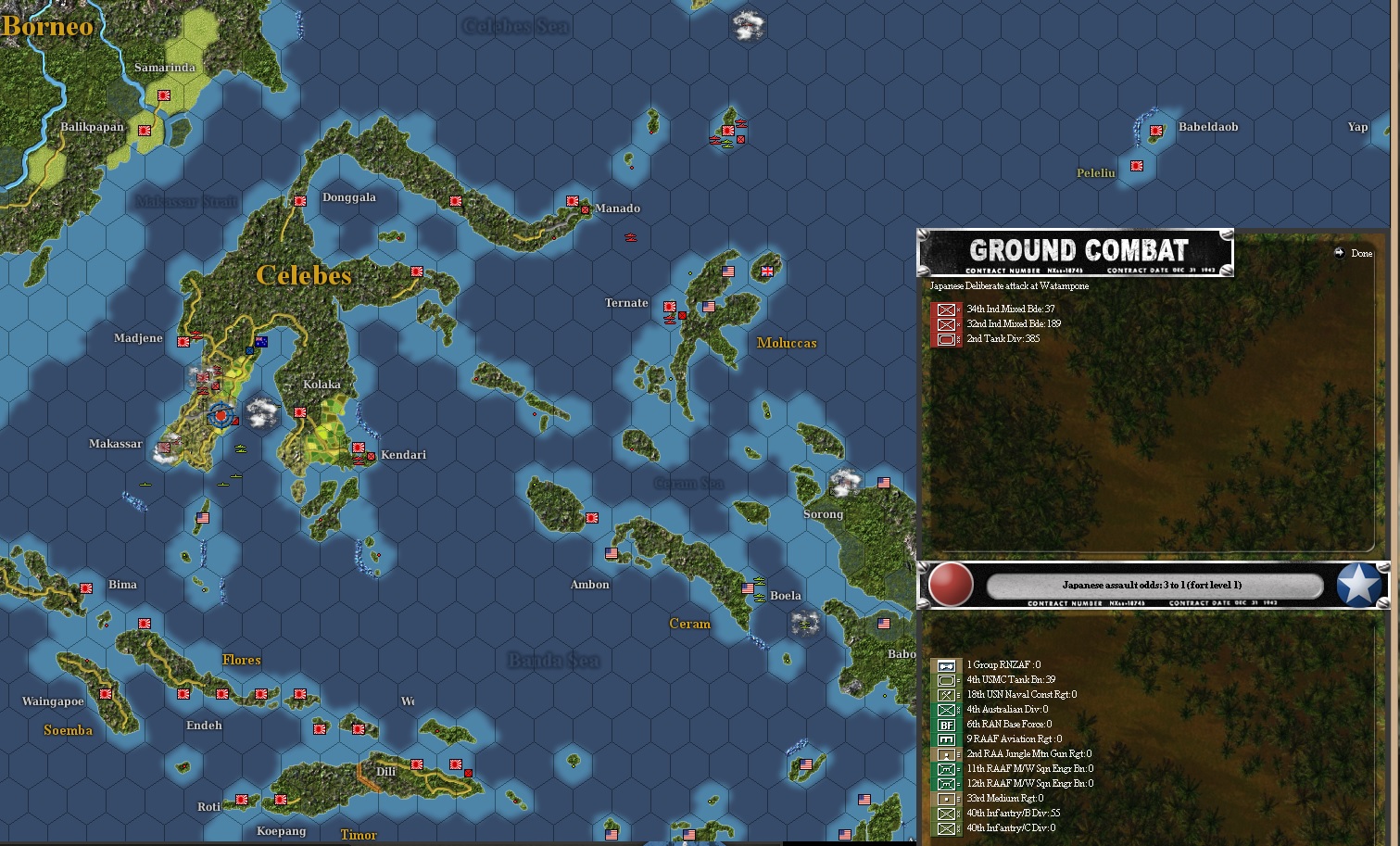
Task: Click the Ground Combat title banner
Action: (1076, 252)
